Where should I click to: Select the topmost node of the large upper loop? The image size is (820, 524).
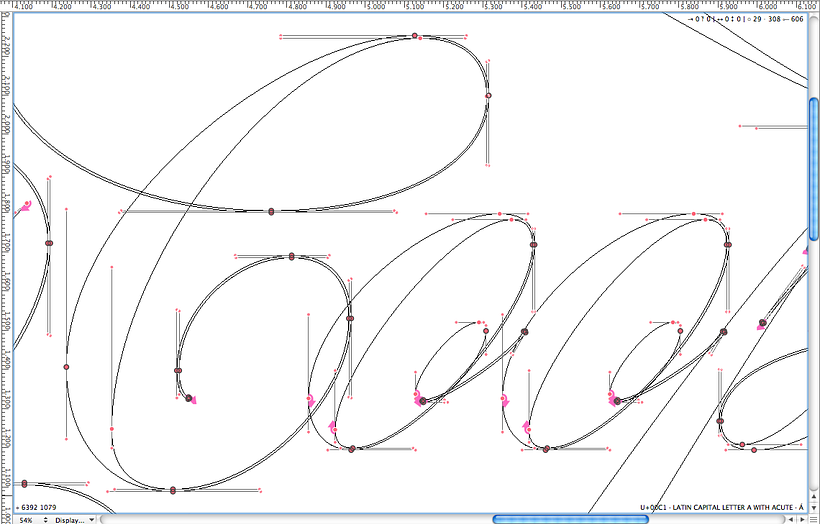pyautogui.click(x=414, y=37)
